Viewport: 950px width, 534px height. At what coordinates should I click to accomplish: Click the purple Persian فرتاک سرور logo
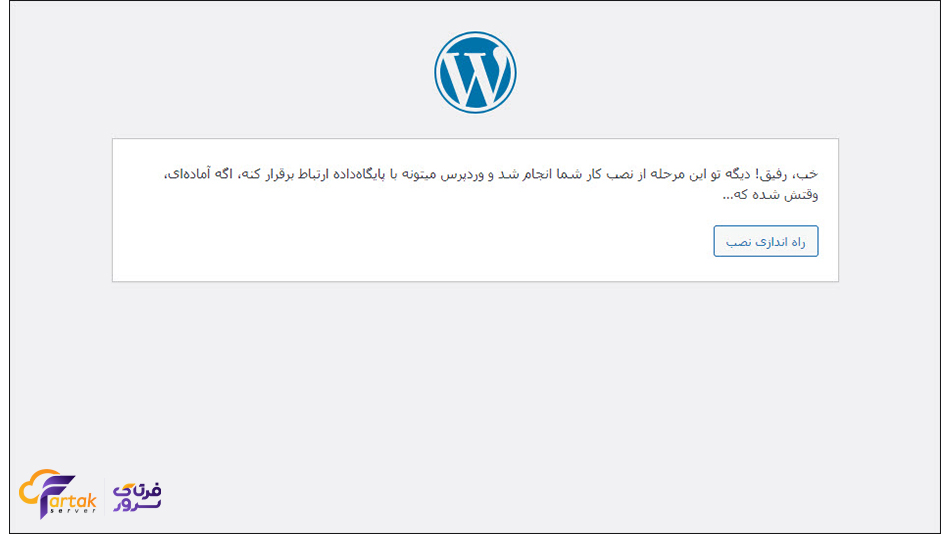point(137,496)
